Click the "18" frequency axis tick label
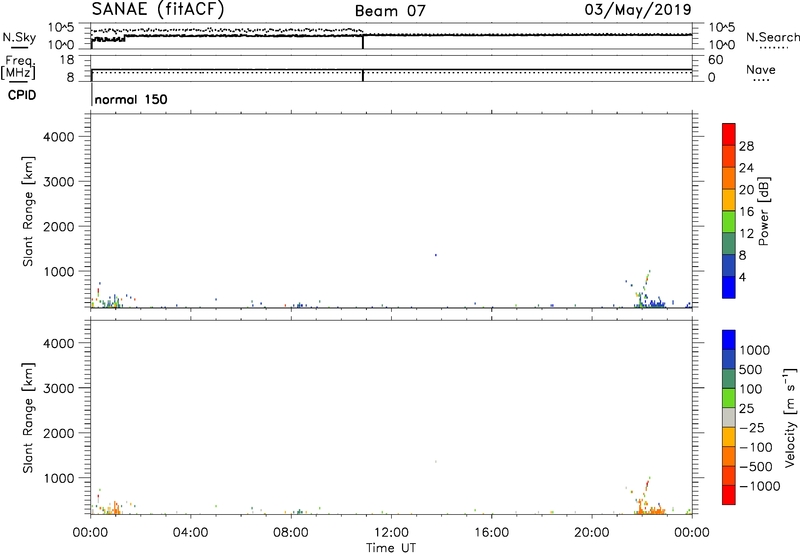This screenshot has width=800, height=554. click(x=67, y=60)
